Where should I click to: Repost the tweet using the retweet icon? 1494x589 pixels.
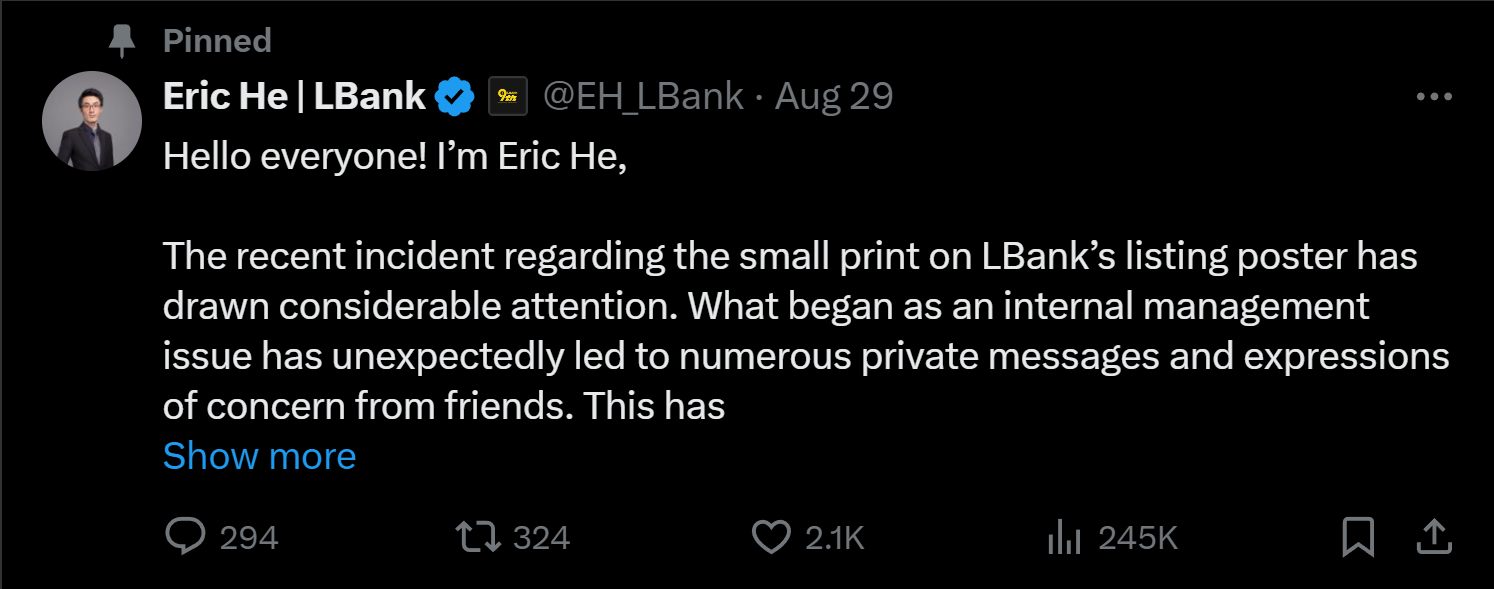pos(479,537)
